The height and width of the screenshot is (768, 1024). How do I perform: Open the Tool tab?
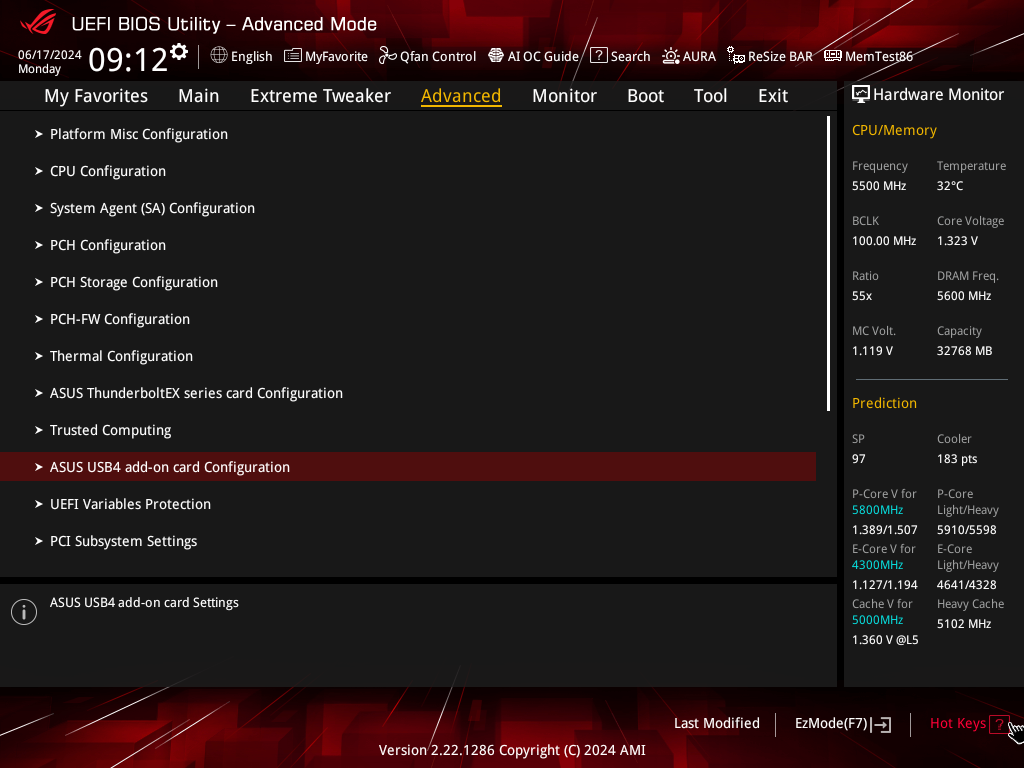[x=710, y=96]
